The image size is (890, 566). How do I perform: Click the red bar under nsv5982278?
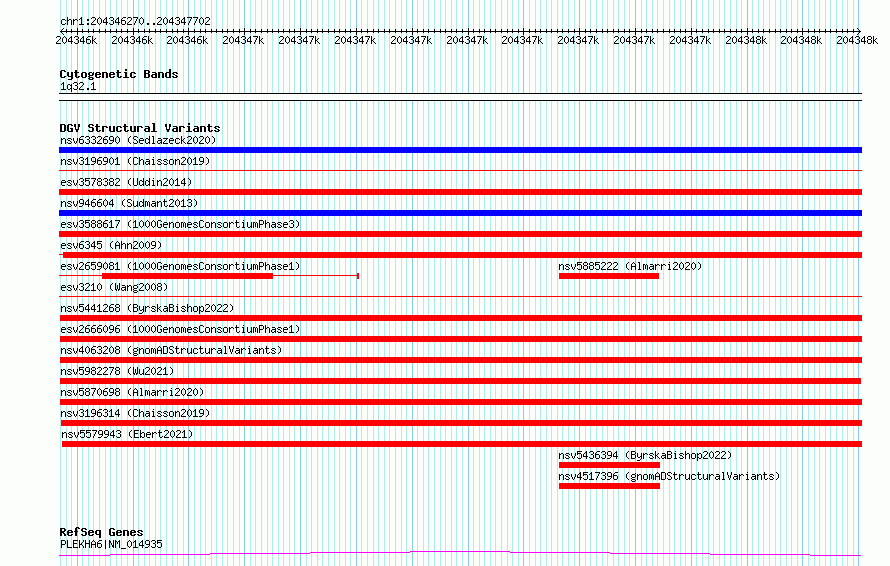pos(460,381)
